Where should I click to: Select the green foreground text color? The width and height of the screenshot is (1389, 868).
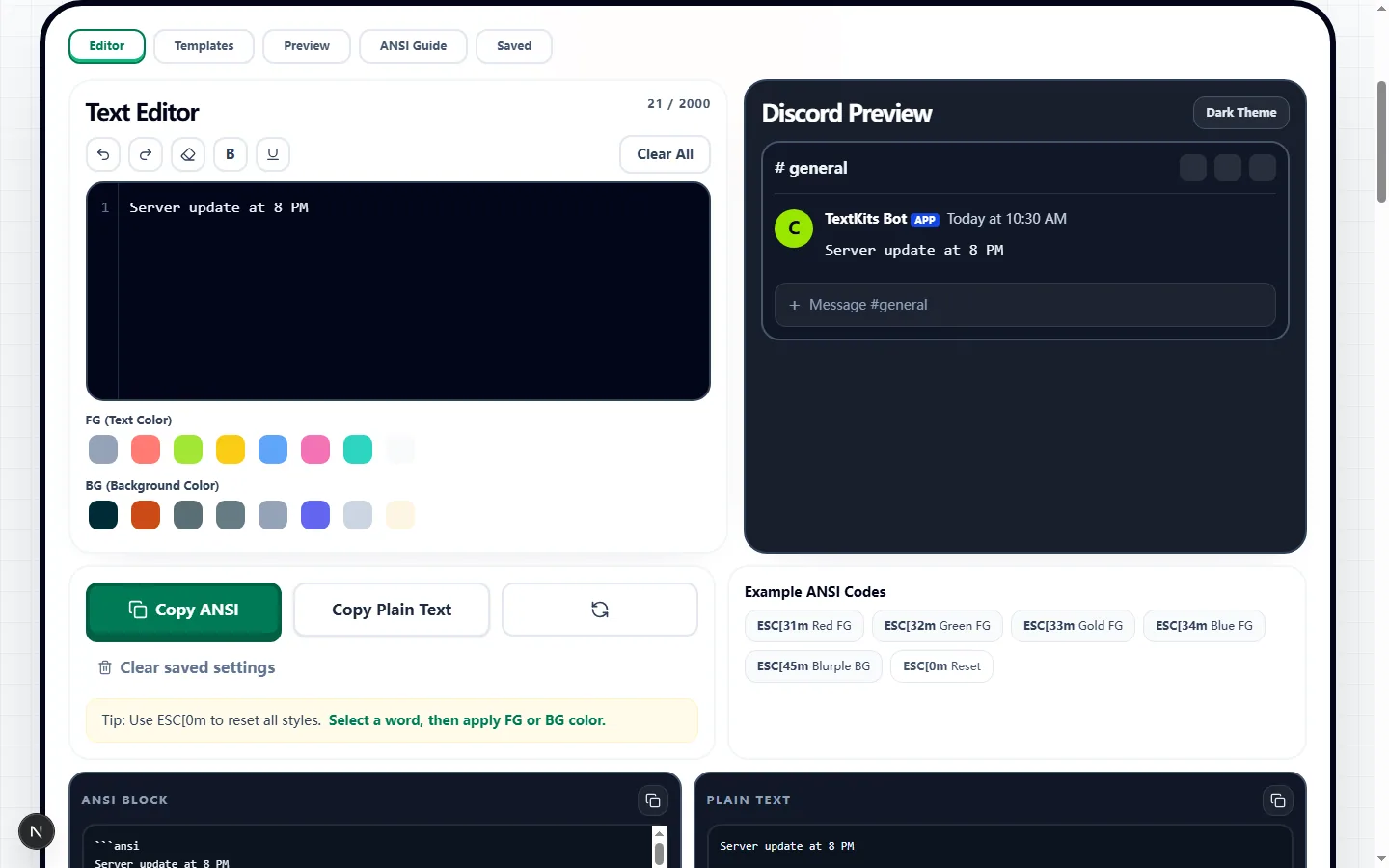click(x=188, y=449)
